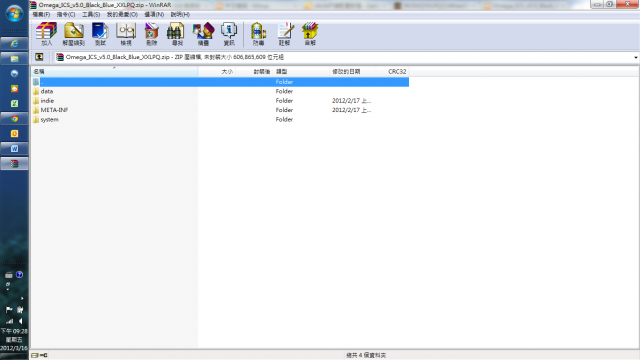Click the indie row modified date 2012/2/17
640x360 pixels.
(351, 101)
